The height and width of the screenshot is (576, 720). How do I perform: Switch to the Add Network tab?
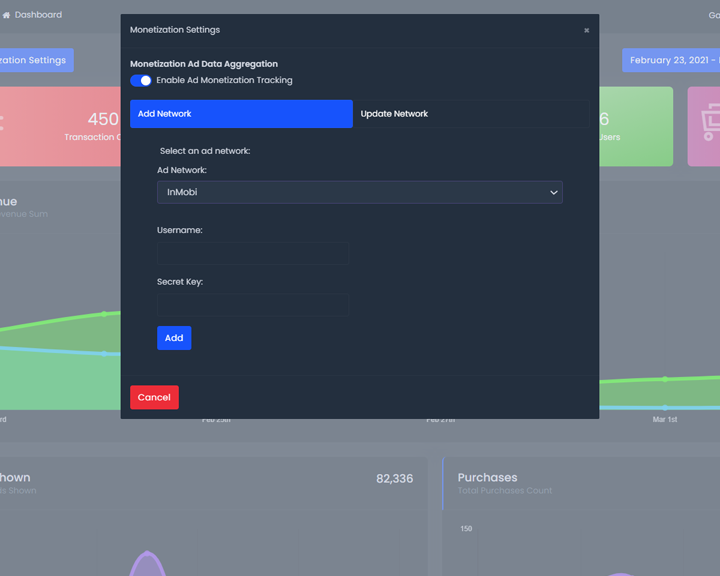[241, 114]
